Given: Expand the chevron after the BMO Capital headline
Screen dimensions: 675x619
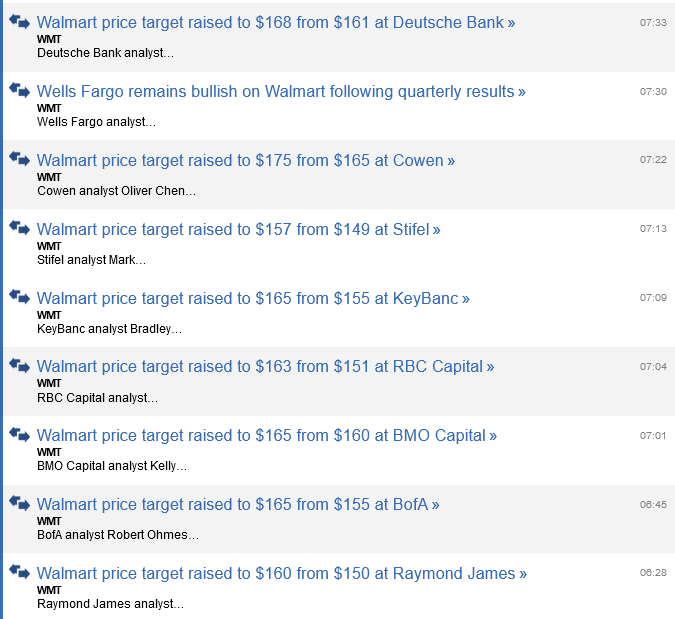Looking at the screenshot, I should click(x=493, y=436).
